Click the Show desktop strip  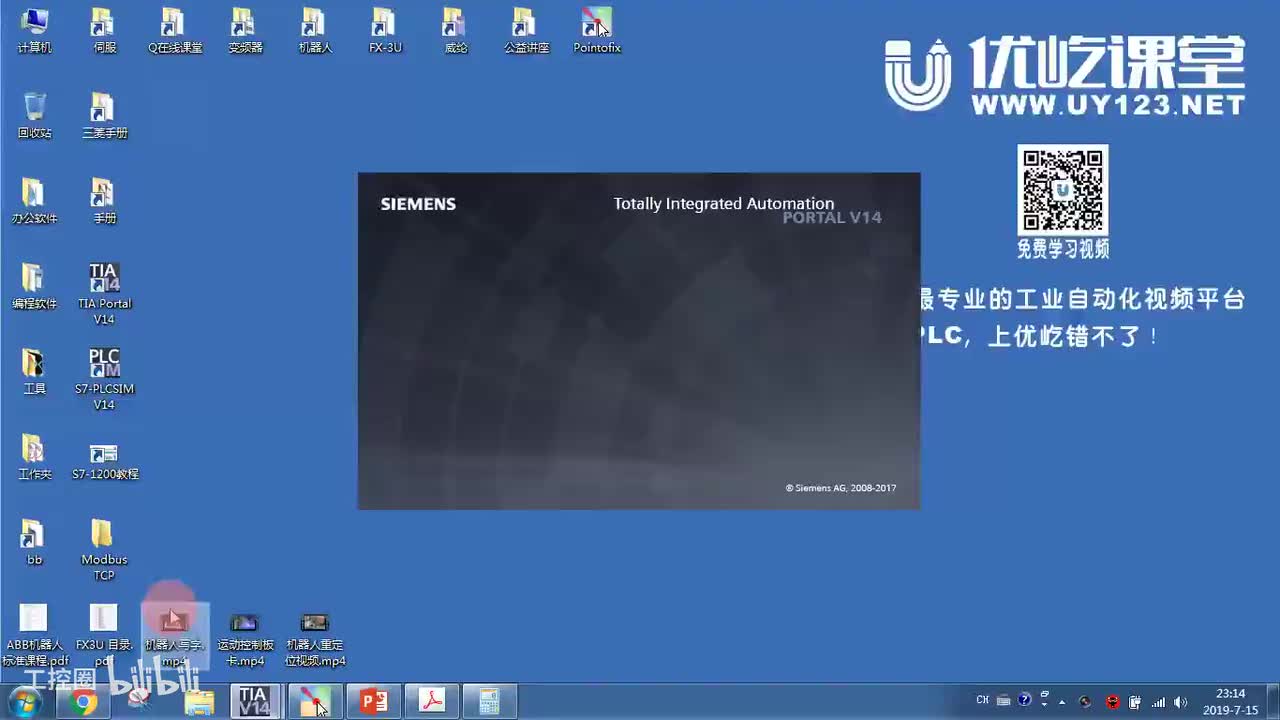pos(1272,702)
